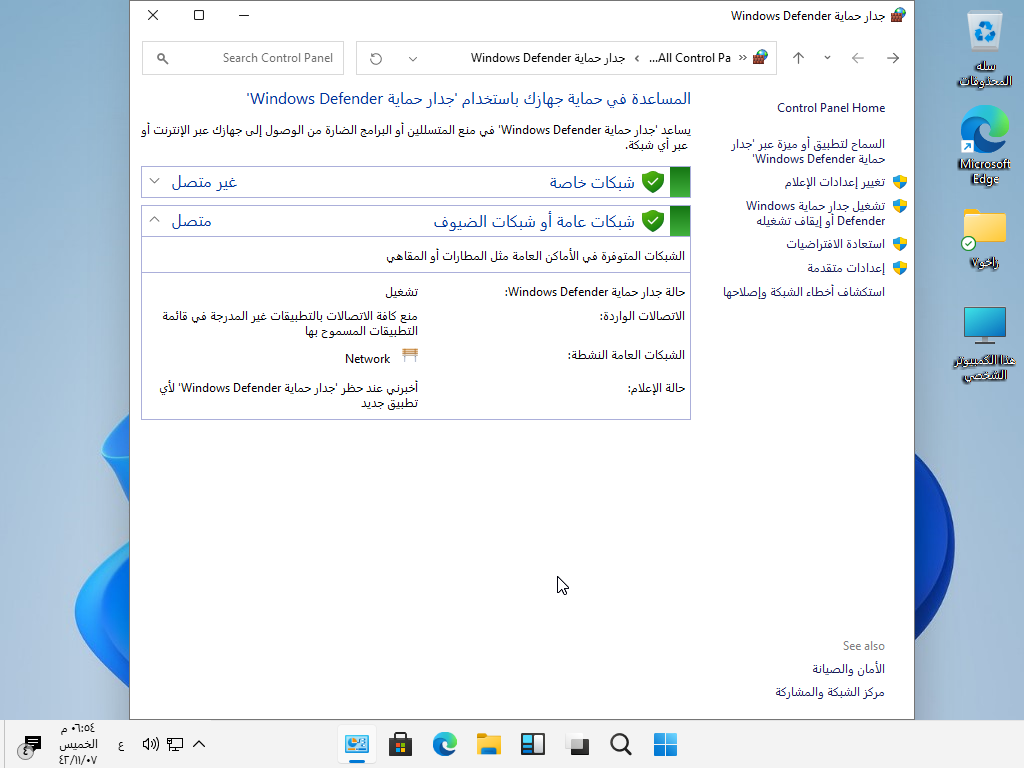Open File Explorer from taskbar
The height and width of the screenshot is (768, 1024).
pos(488,744)
